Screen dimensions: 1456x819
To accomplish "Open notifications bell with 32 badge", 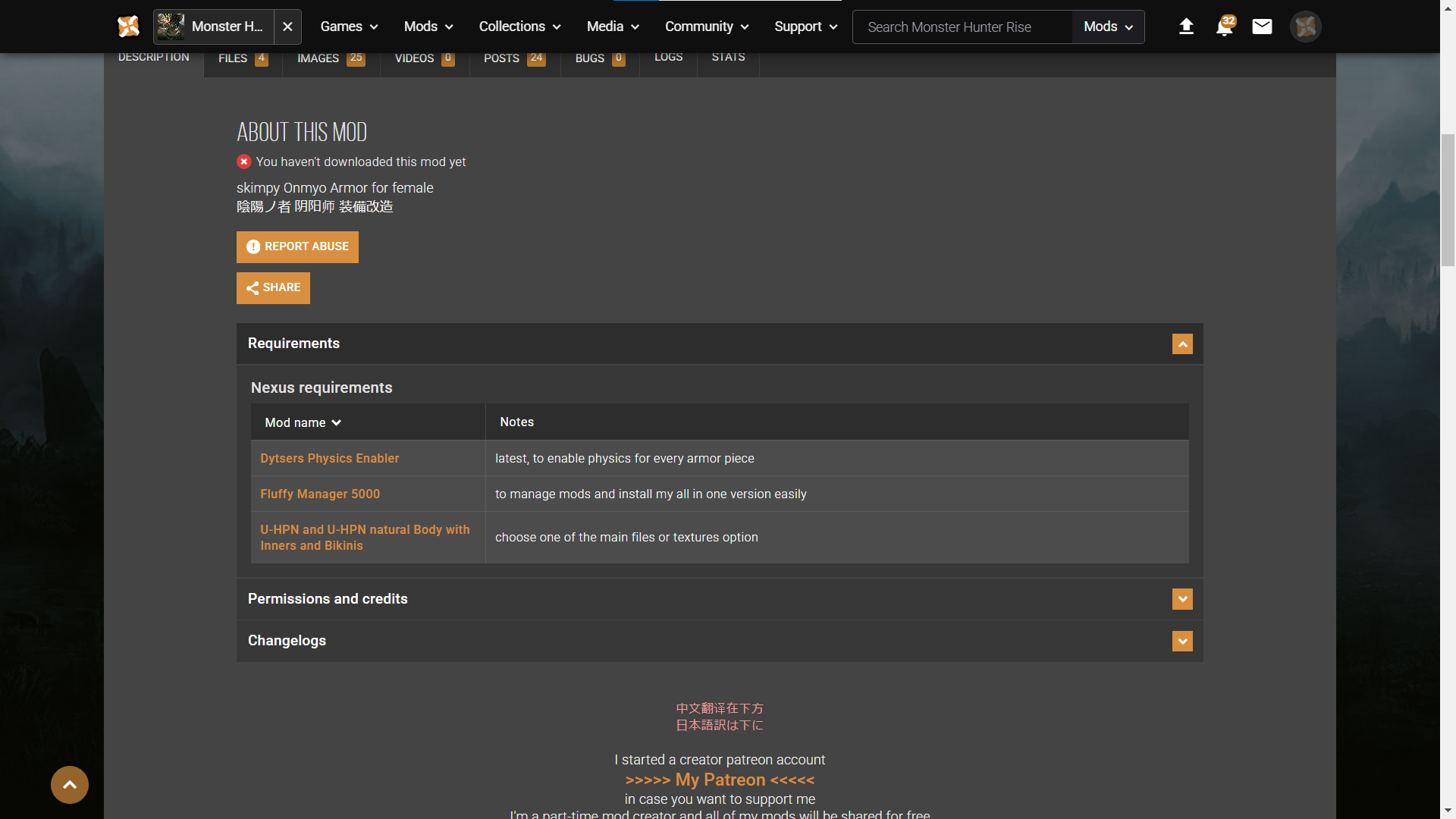I will tap(1225, 27).
